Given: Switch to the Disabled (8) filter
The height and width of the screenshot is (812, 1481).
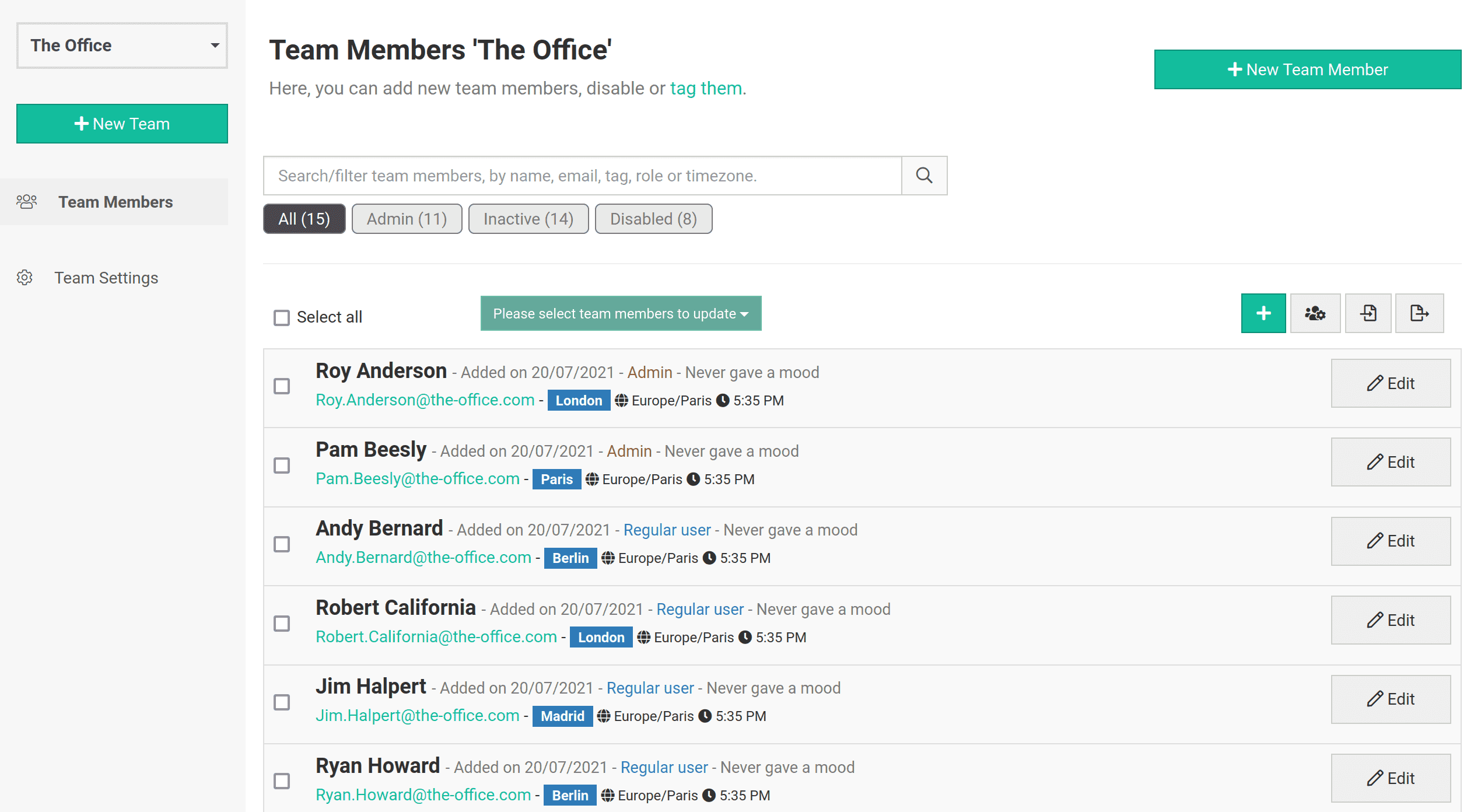Looking at the screenshot, I should (653, 219).
